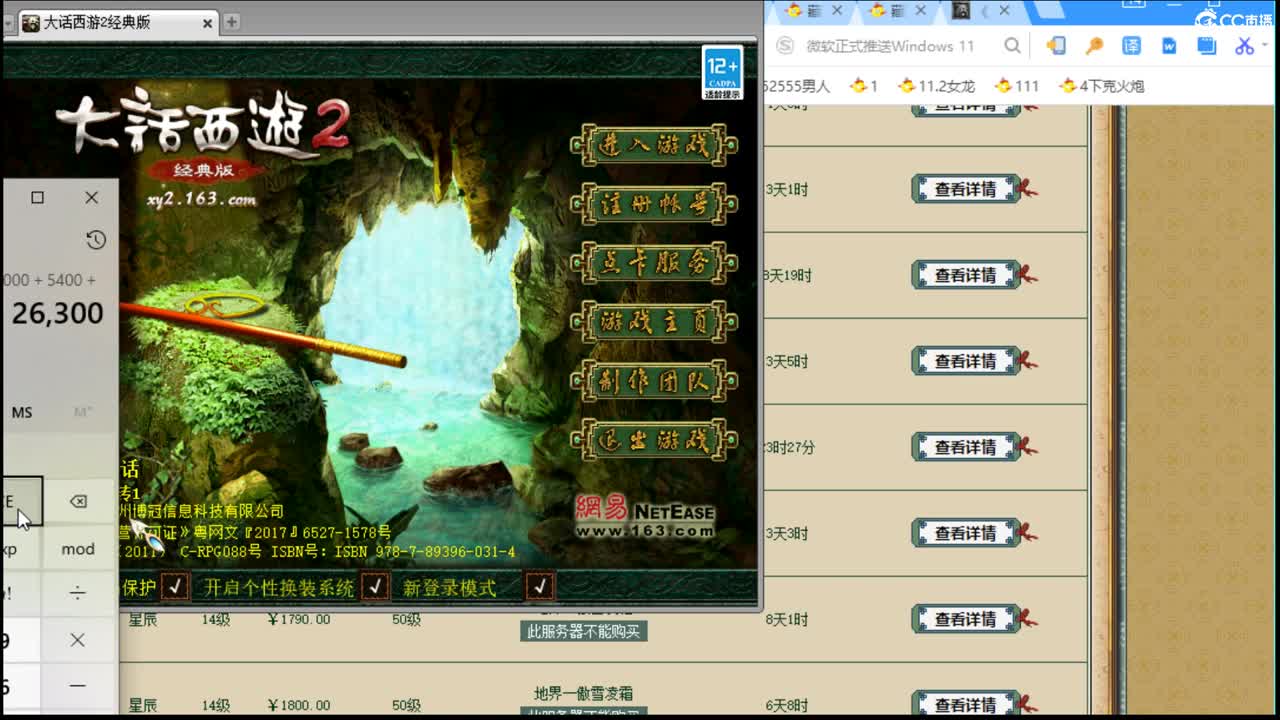Switch to 大话西游2经典版 tab
Screen dimensions: 1280x720
coord(118,22)
